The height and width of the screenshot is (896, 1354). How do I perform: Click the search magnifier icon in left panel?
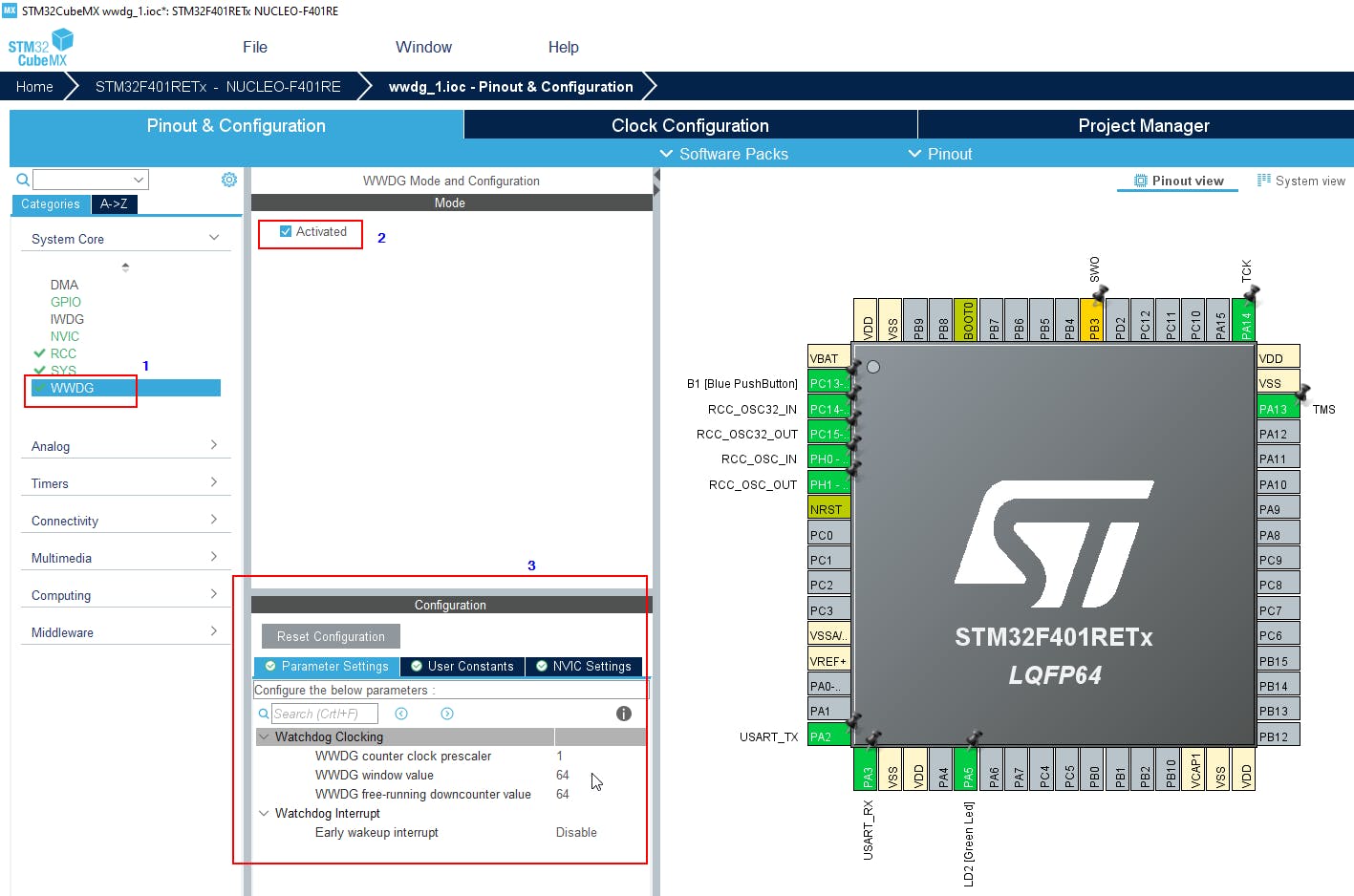click(x=23, y=180)
